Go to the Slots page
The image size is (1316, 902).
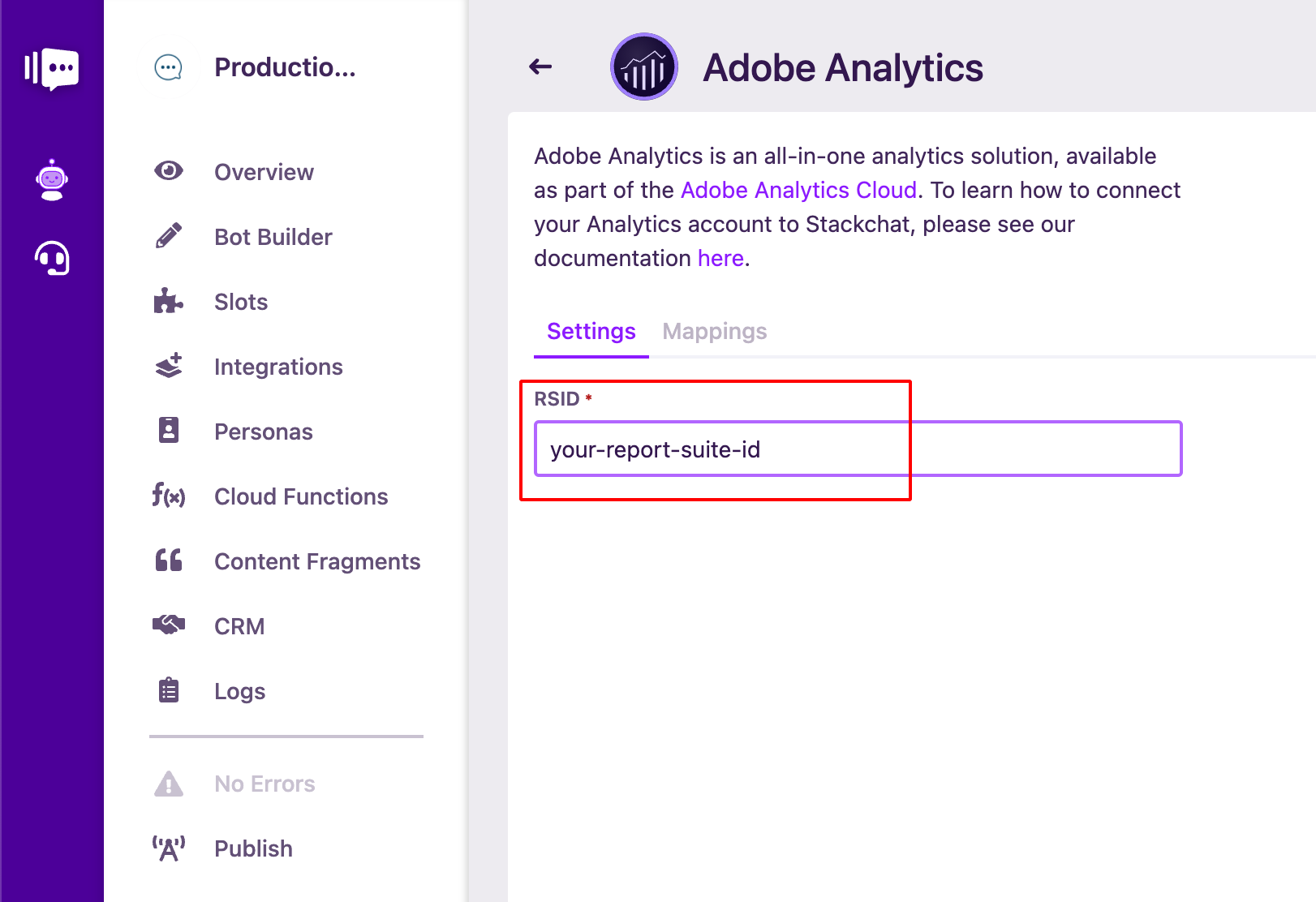point(241,302)
